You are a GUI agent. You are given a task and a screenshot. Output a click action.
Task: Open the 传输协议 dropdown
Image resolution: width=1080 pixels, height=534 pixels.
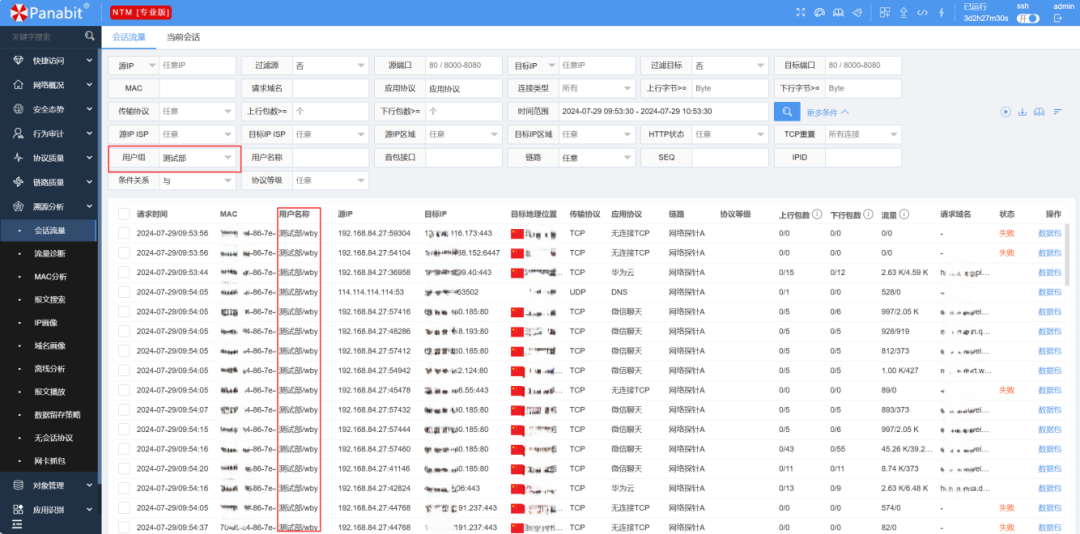pyautogui.click(x=198, y=112)
